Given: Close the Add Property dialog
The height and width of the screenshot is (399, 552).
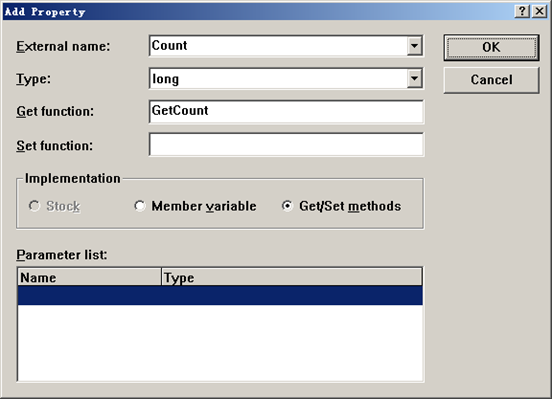Looking at the screenshot, I should coord(539,11).
